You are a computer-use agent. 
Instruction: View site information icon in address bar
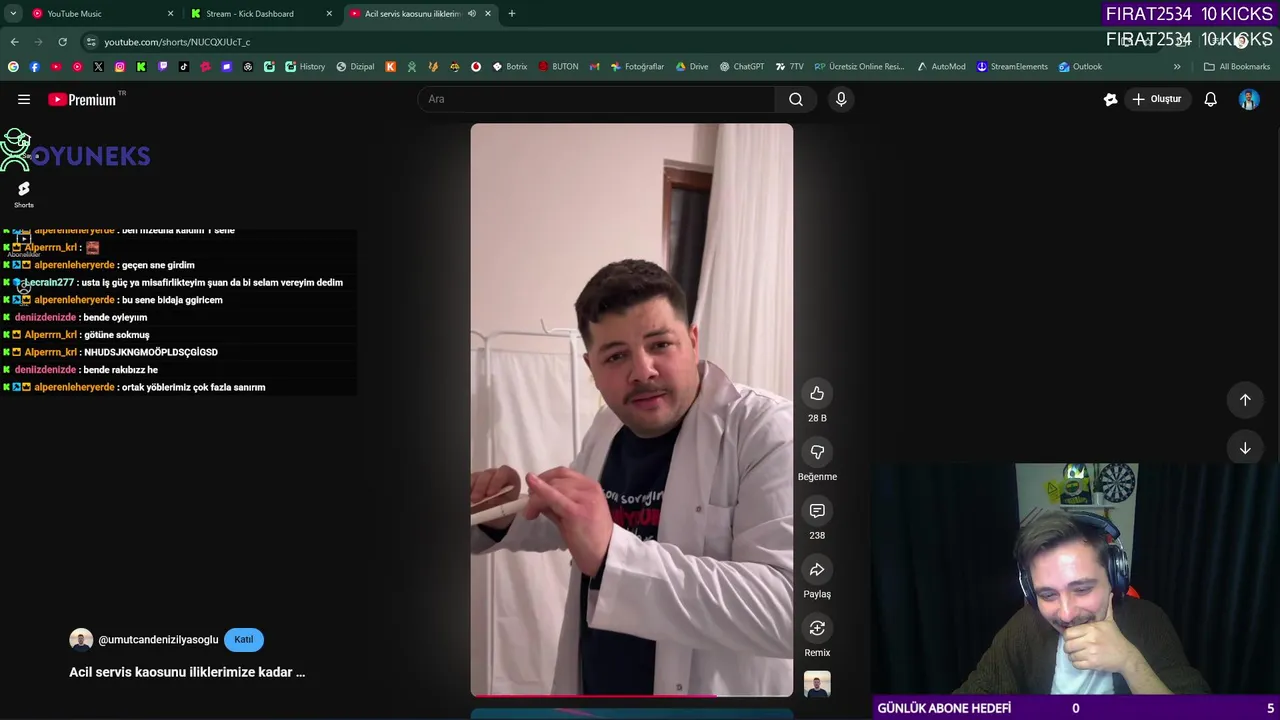[x=91, y=42]
